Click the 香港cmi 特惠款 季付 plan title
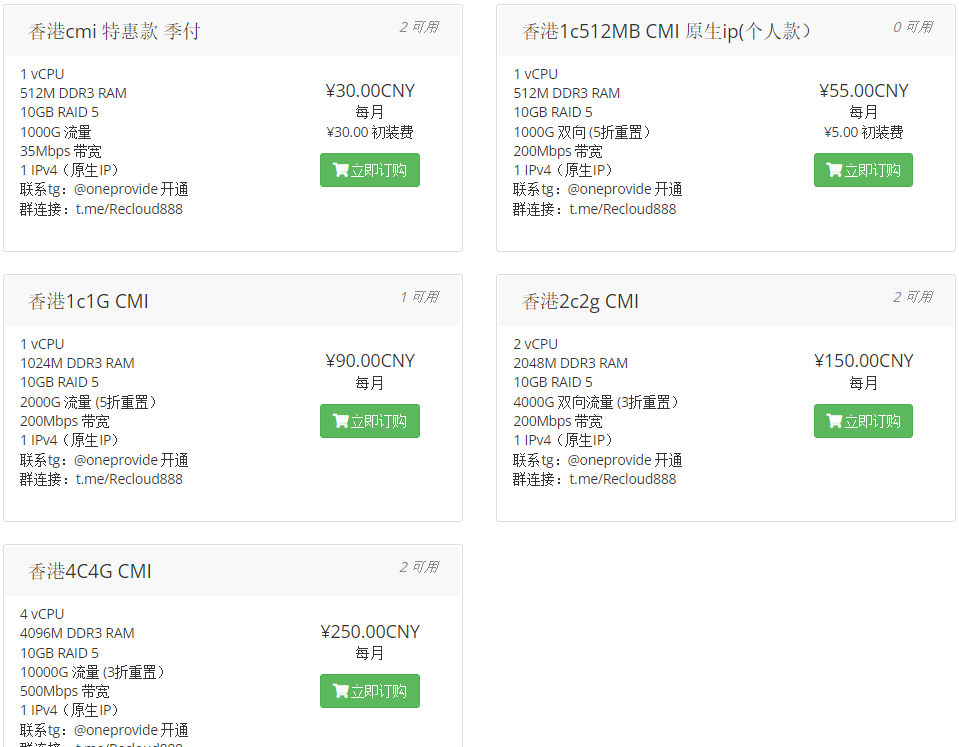Screen dimensions: 959x747 click(114, 31)
